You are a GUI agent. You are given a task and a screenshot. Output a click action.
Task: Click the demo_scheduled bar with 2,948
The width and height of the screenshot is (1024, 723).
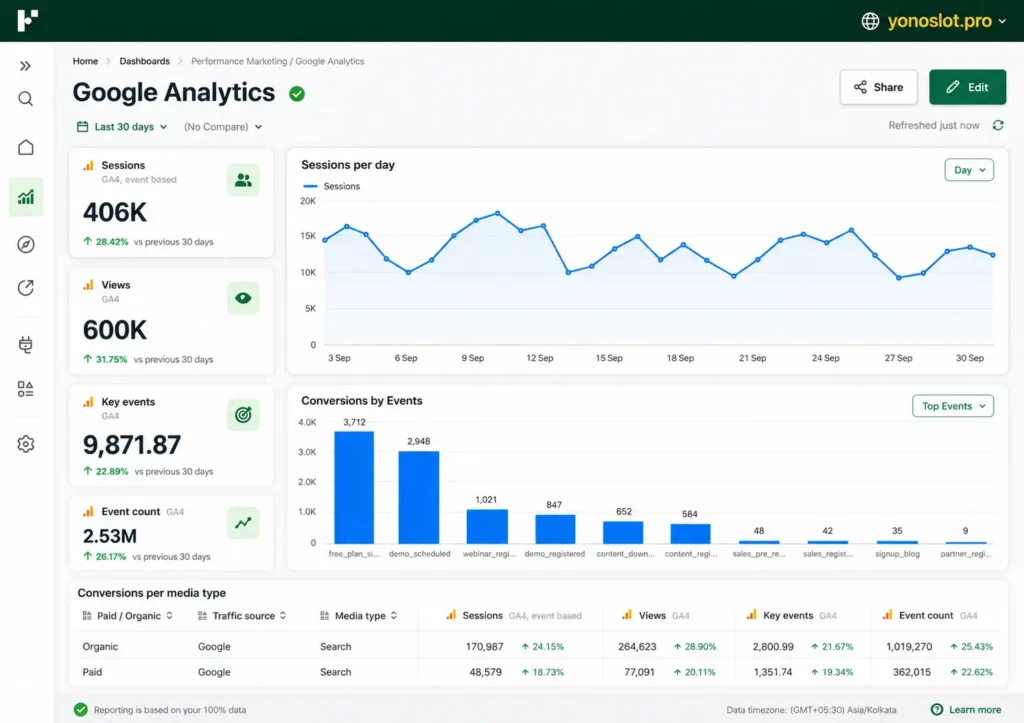(419, 497)
